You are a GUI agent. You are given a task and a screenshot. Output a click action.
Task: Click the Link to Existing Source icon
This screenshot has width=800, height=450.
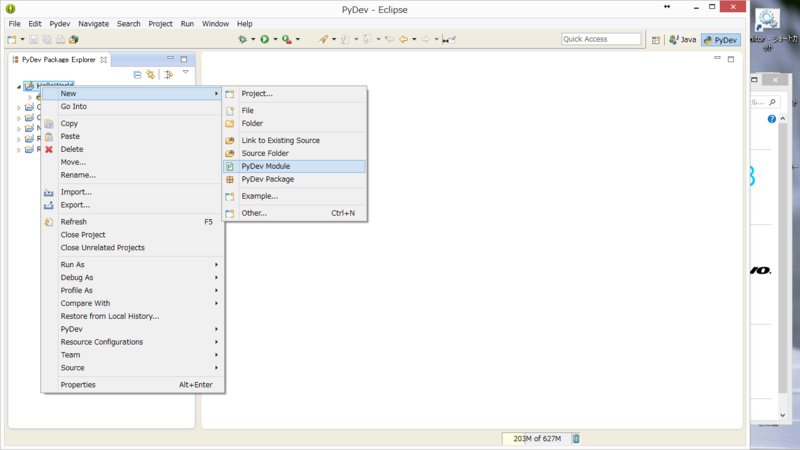230,140
